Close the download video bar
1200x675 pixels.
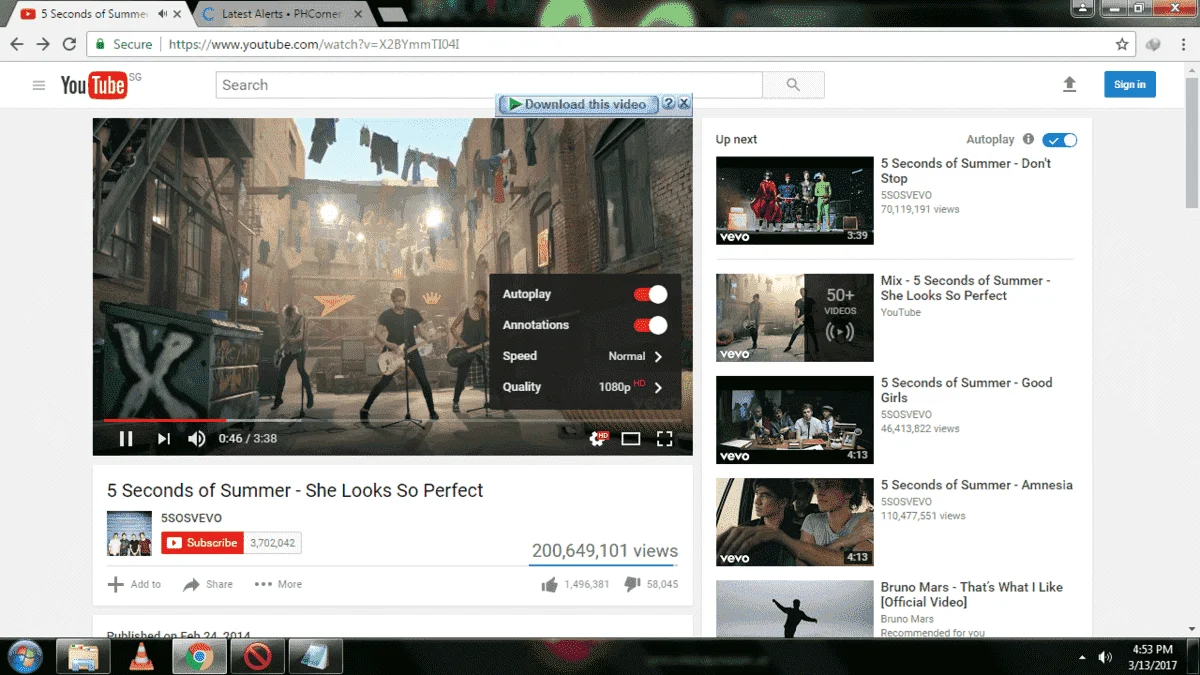click(x=684, y=104)
